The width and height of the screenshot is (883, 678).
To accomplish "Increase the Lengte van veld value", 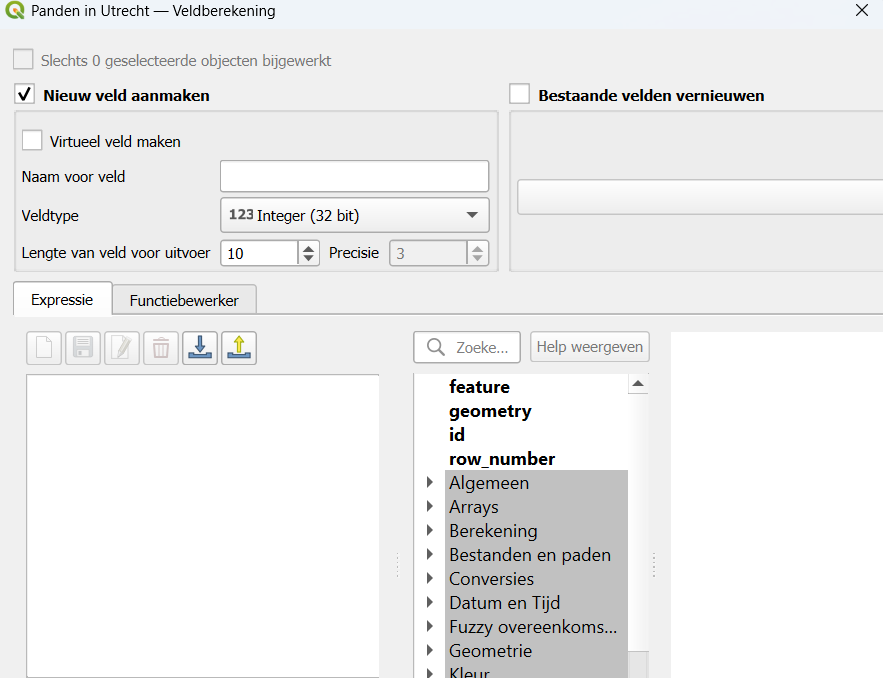I will [308, 247].
